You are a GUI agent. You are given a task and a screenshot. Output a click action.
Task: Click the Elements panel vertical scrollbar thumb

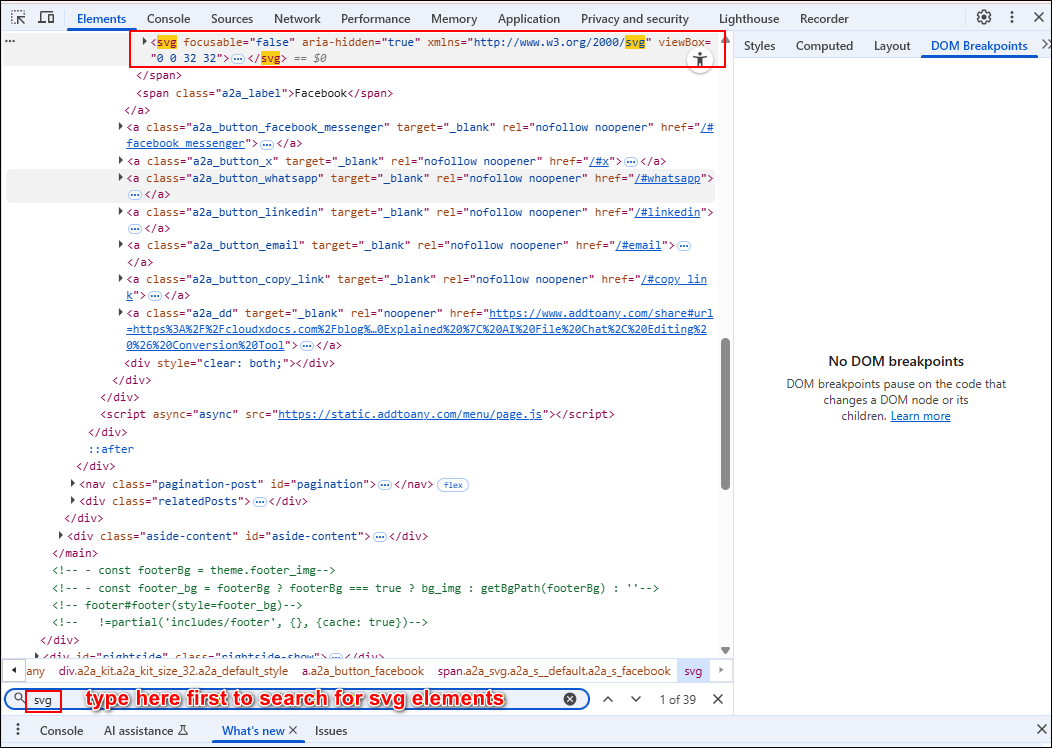[x=725, y=414]
